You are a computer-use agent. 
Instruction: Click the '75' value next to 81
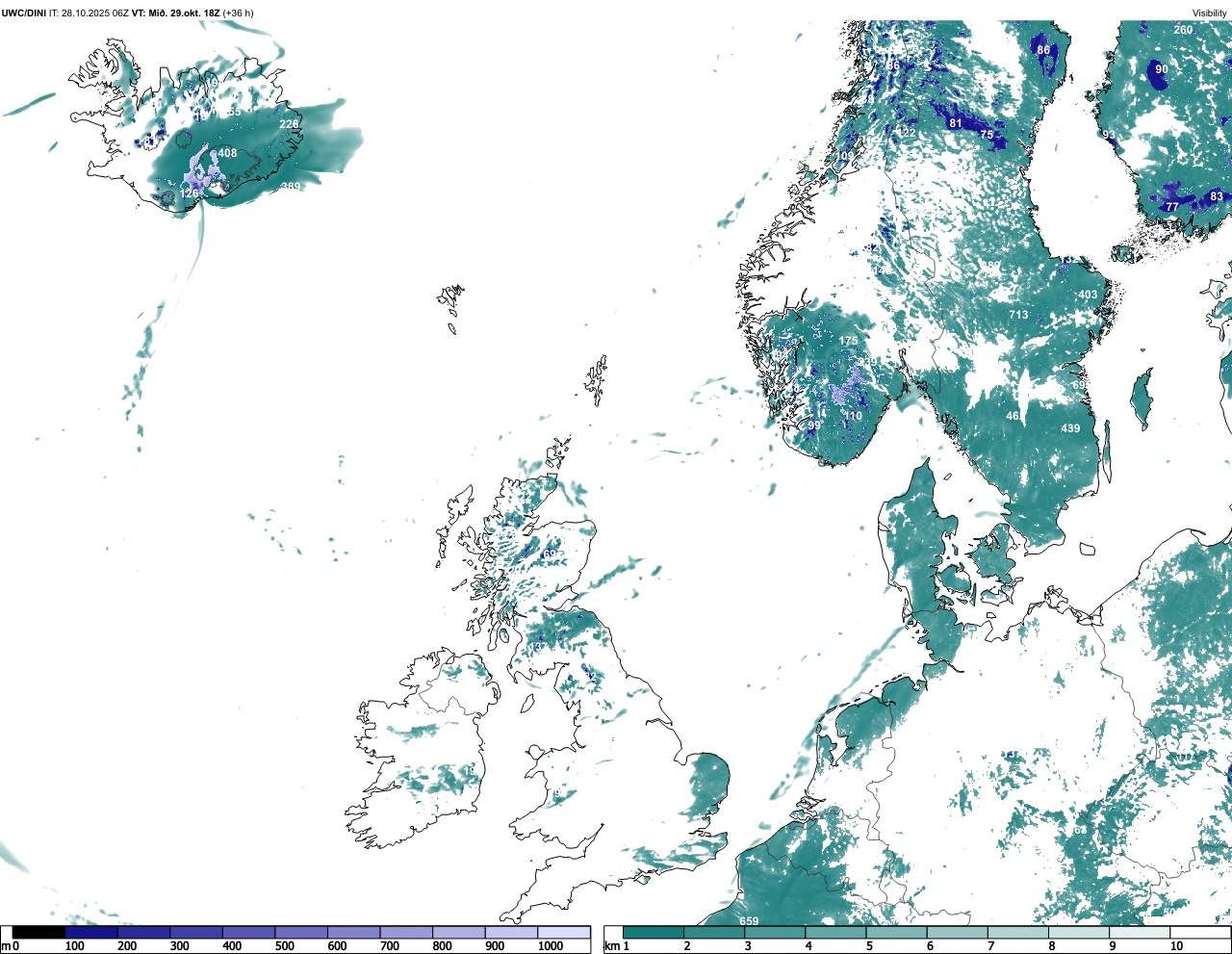(987, 136)
